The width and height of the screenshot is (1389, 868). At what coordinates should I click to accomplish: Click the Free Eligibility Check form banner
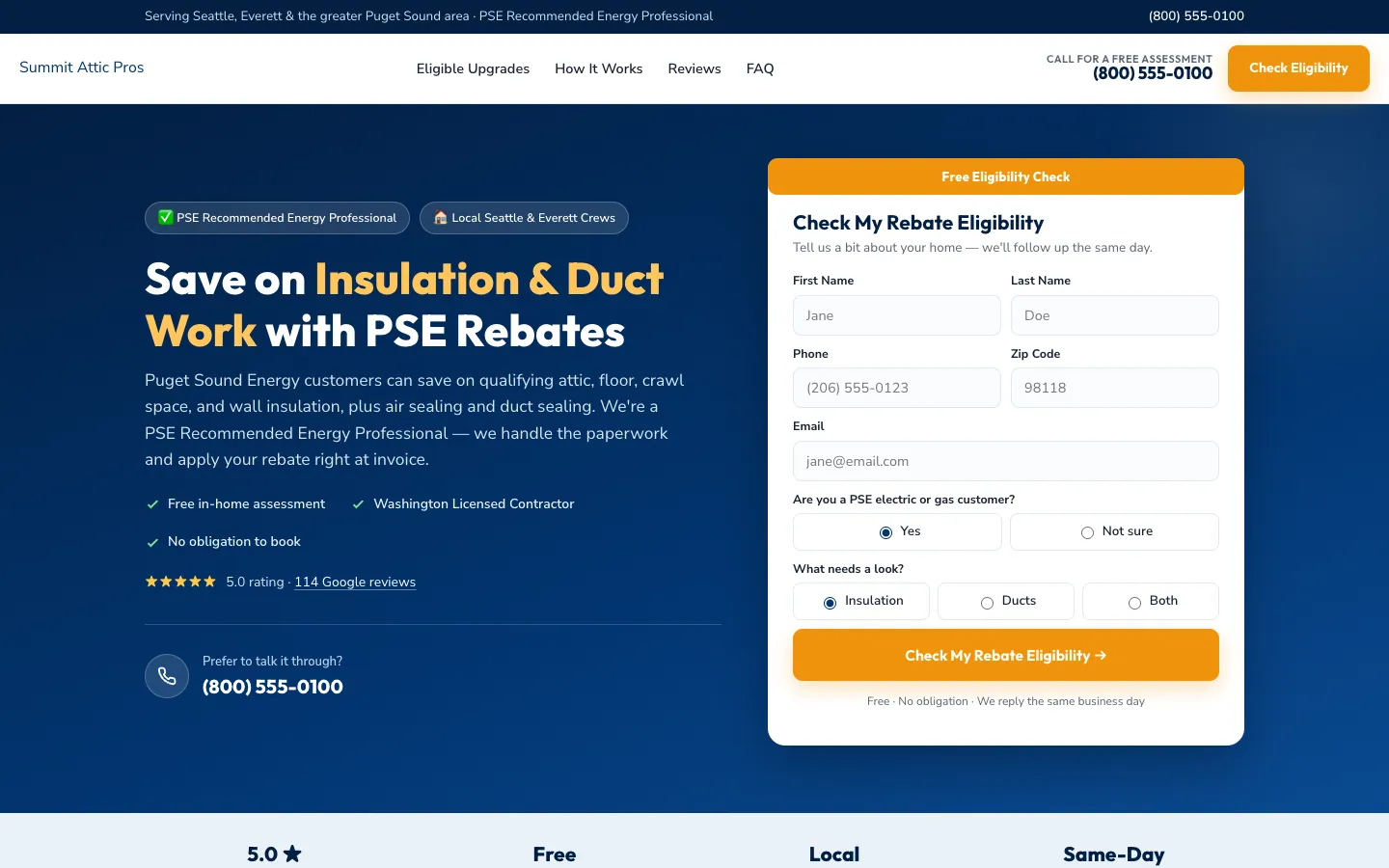[x=1006, y=176]
